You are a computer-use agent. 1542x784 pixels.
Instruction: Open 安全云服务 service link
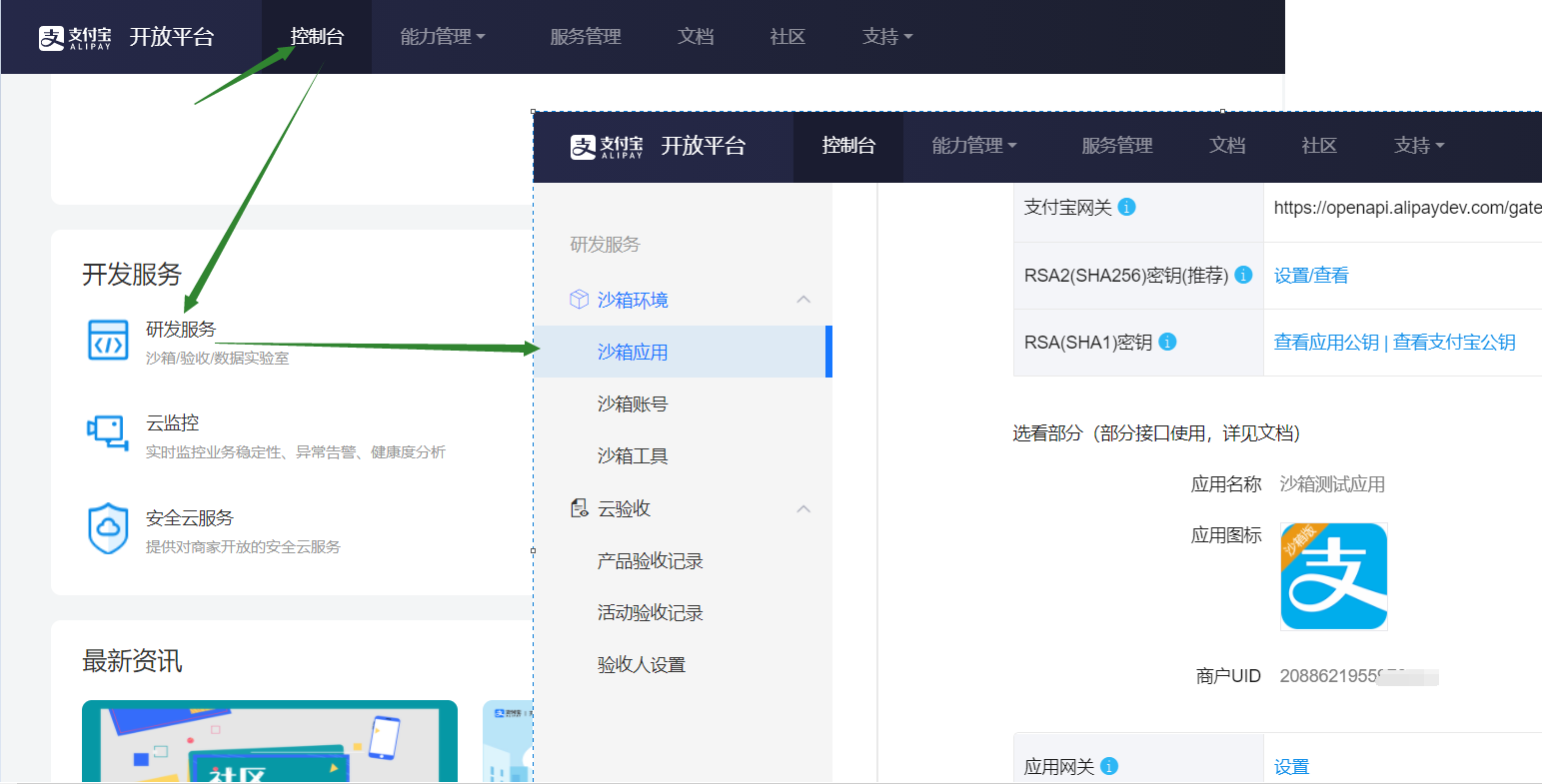coord(190,517)
